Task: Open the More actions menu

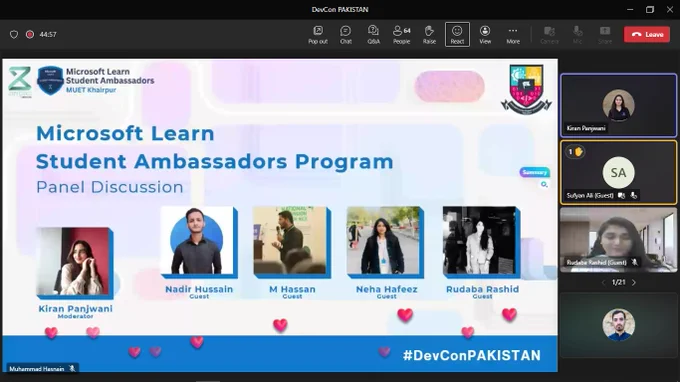Action: (x=513, y=35)
